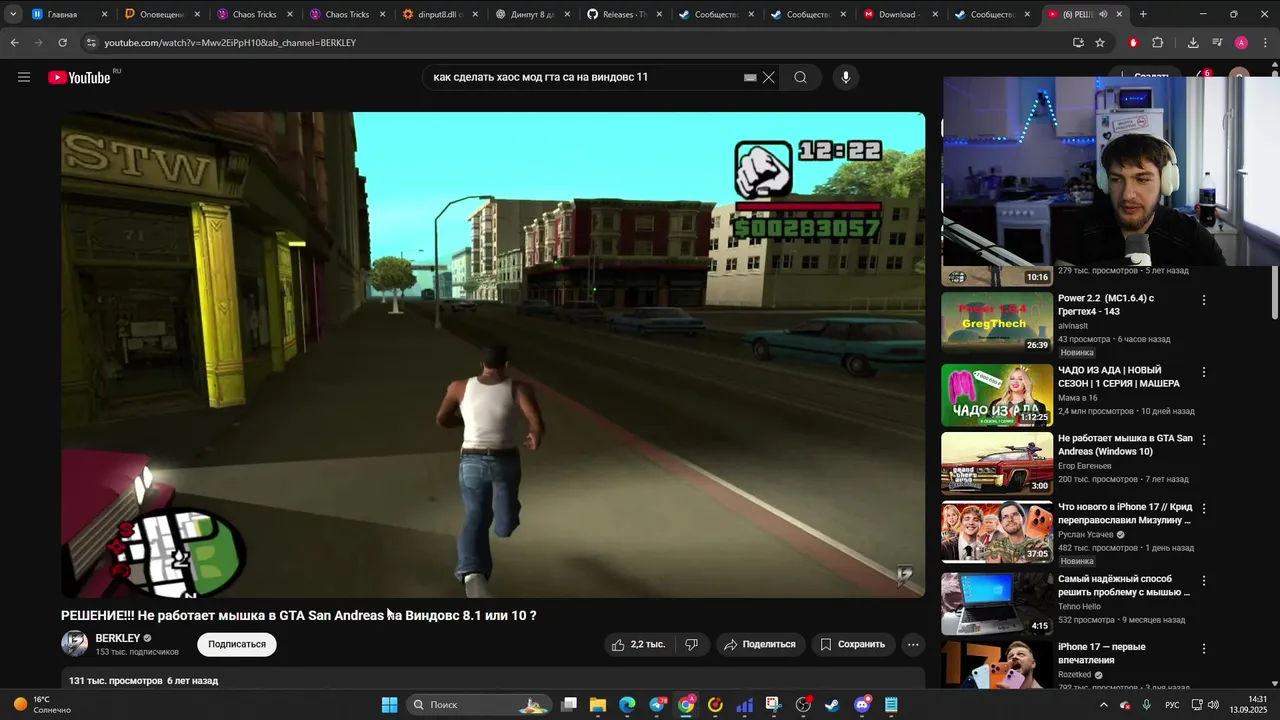Subscribe with the Подписаться button
The width and height of the screenshot is (1280, 720).
tap(237, 644)
